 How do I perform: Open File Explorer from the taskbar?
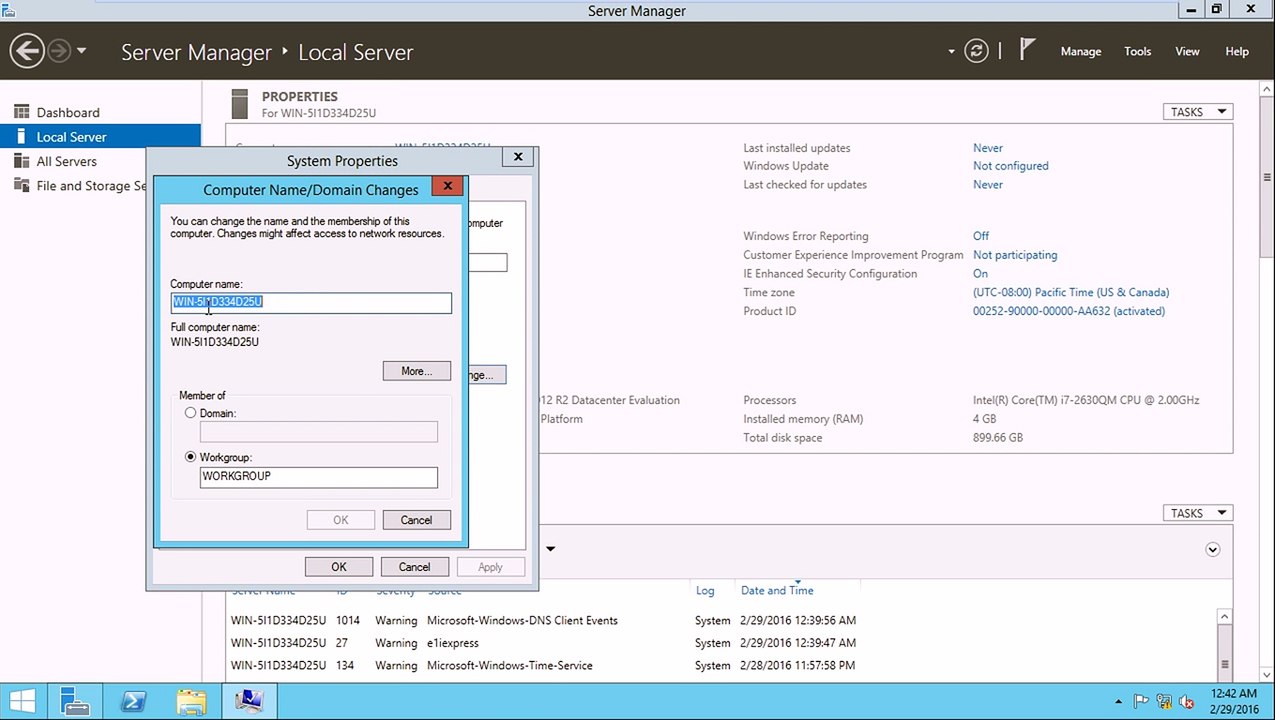coord(191,701)
